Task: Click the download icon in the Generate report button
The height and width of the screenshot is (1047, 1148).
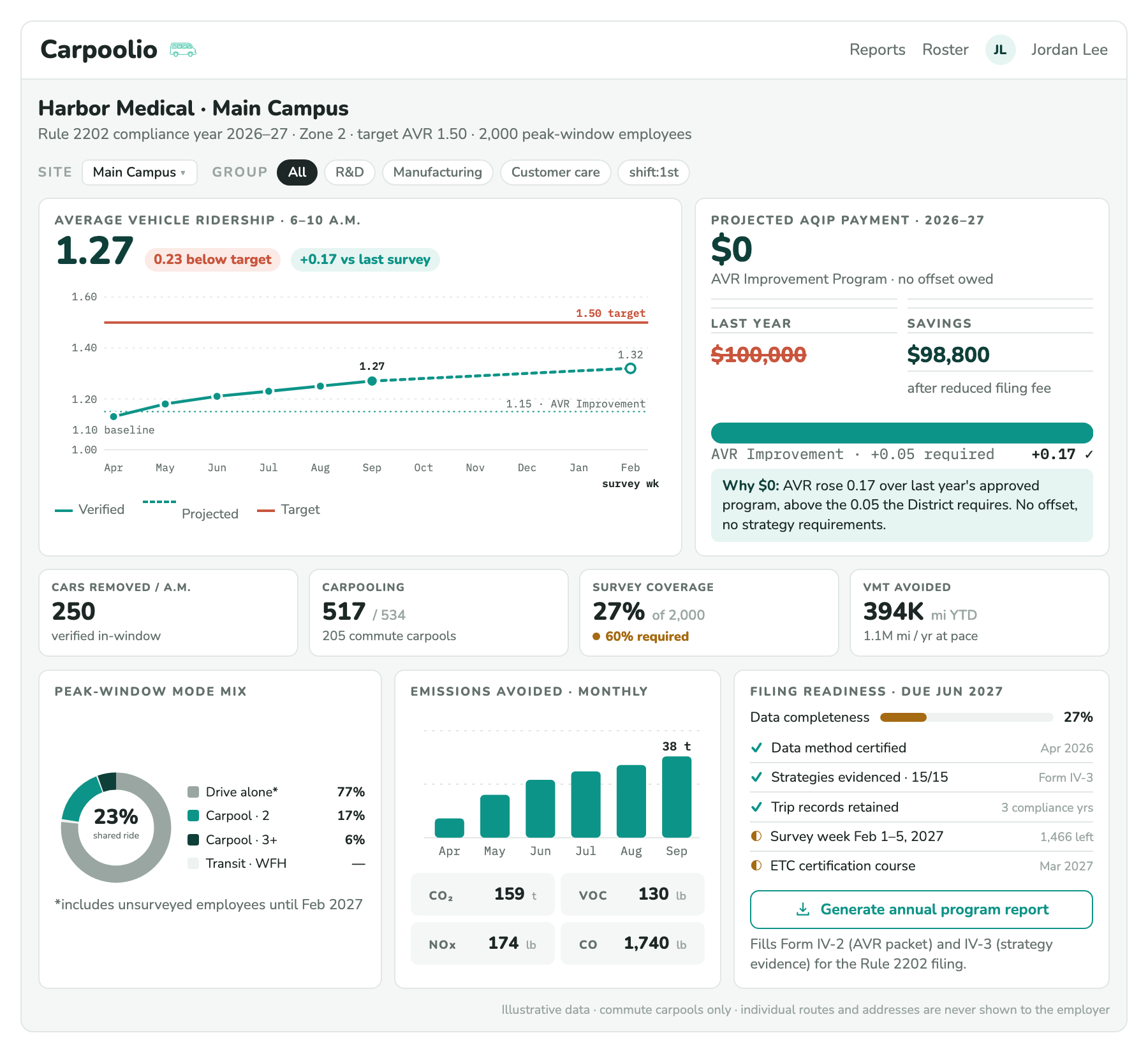Action: point(803,909)
